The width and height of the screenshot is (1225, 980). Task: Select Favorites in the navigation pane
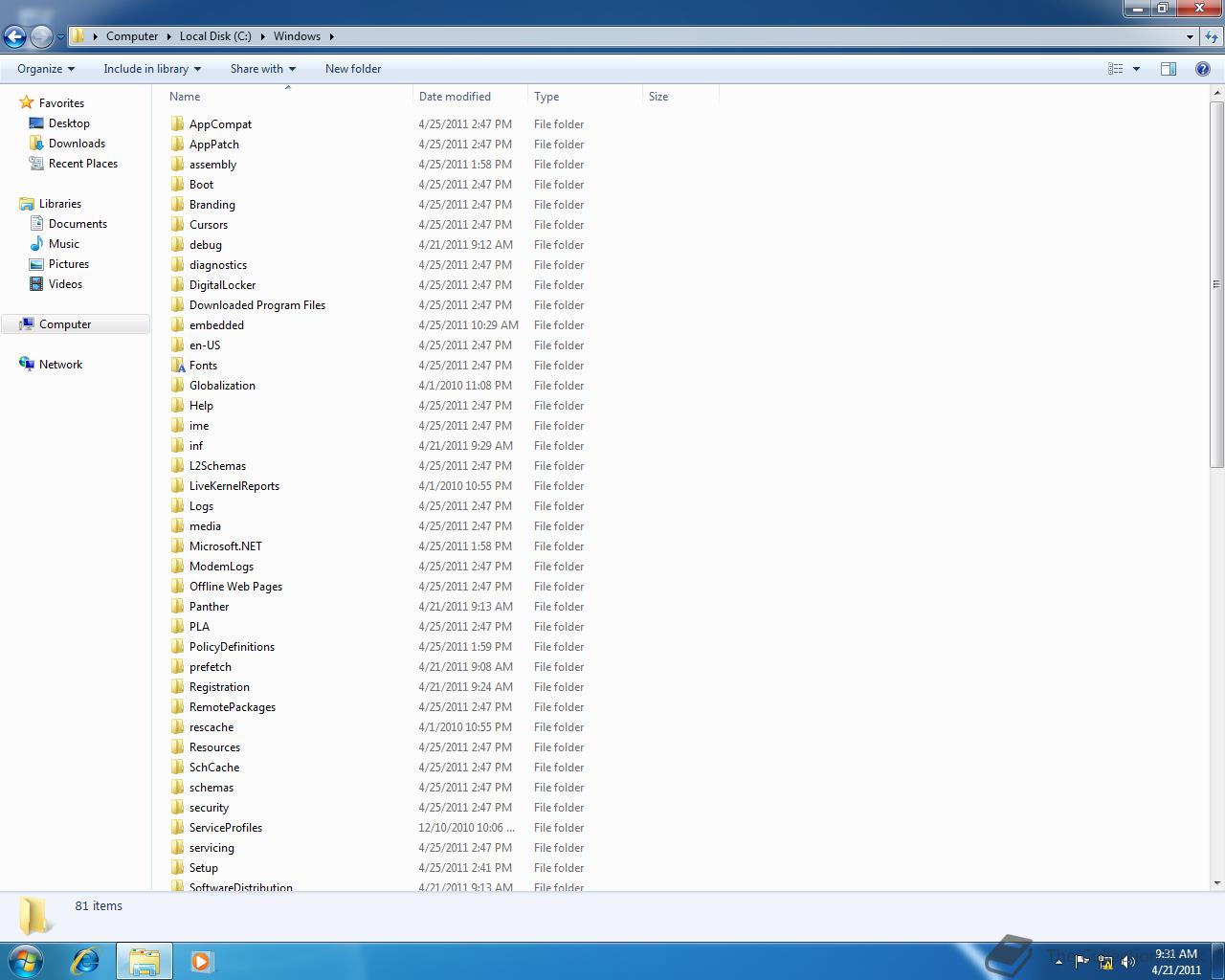tap(61, 103)
